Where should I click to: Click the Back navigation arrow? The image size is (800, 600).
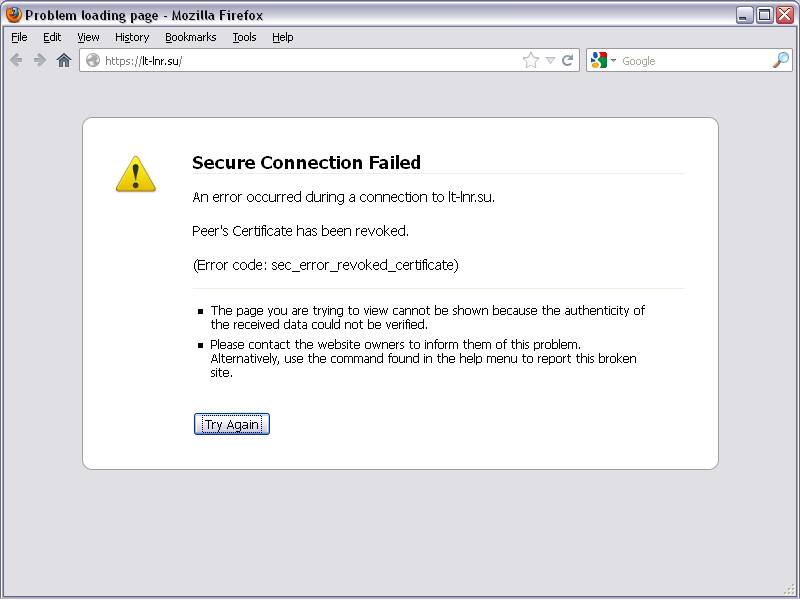[x=16, y=60]
